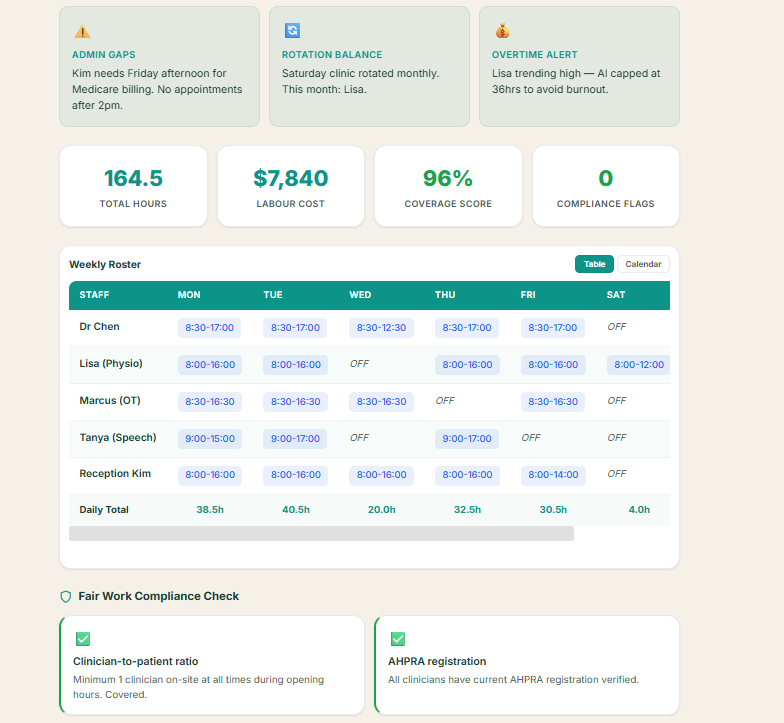Click the STAFF column header
The image size is (784, 723).
click(94, 295)
